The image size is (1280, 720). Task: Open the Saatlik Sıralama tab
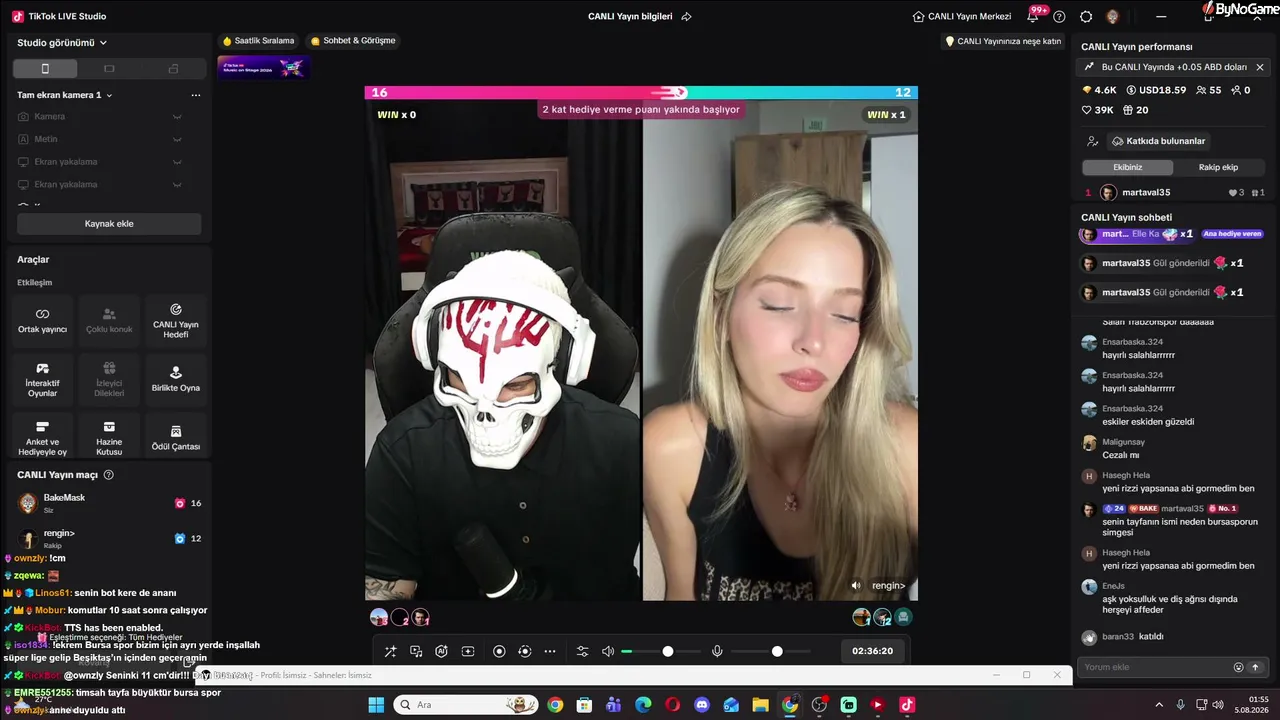pyautogui.click(x=258, y=41)
